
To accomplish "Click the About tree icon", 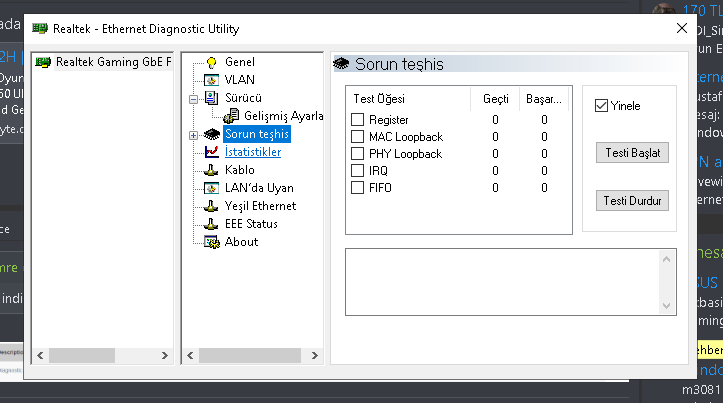I will pyautogui.click(x=212, y=242).
